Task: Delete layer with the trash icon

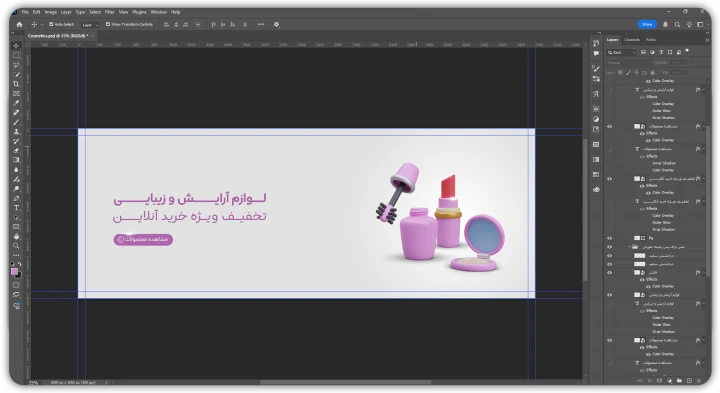Action: 698,381
